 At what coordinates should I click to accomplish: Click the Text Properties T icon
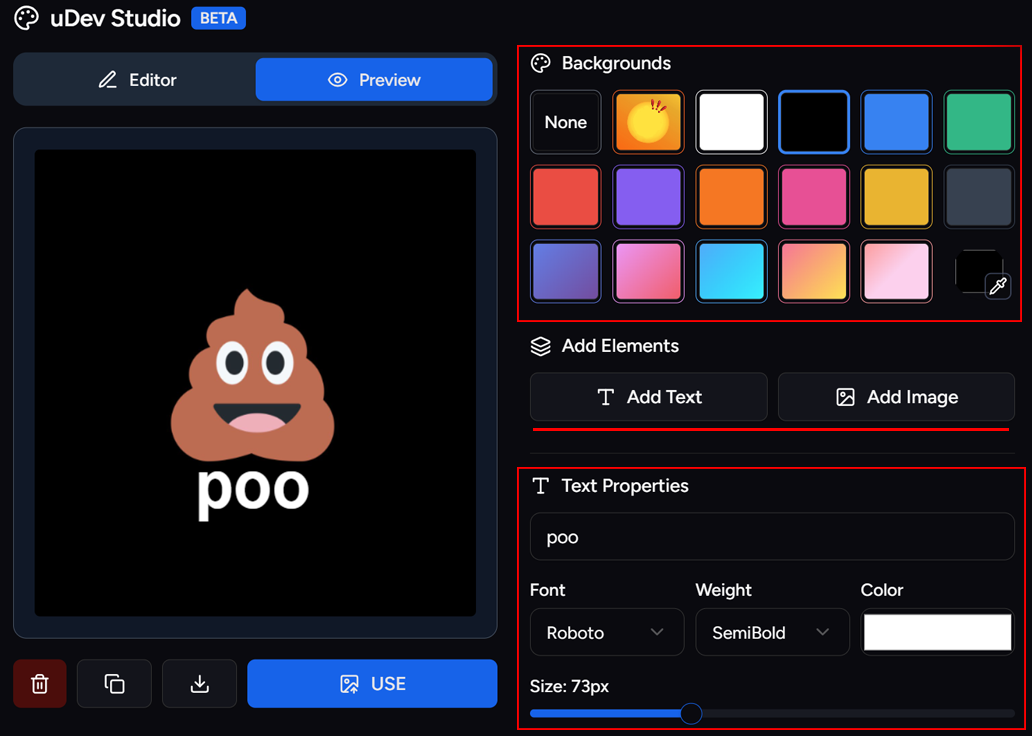click(x=542, y=486)
